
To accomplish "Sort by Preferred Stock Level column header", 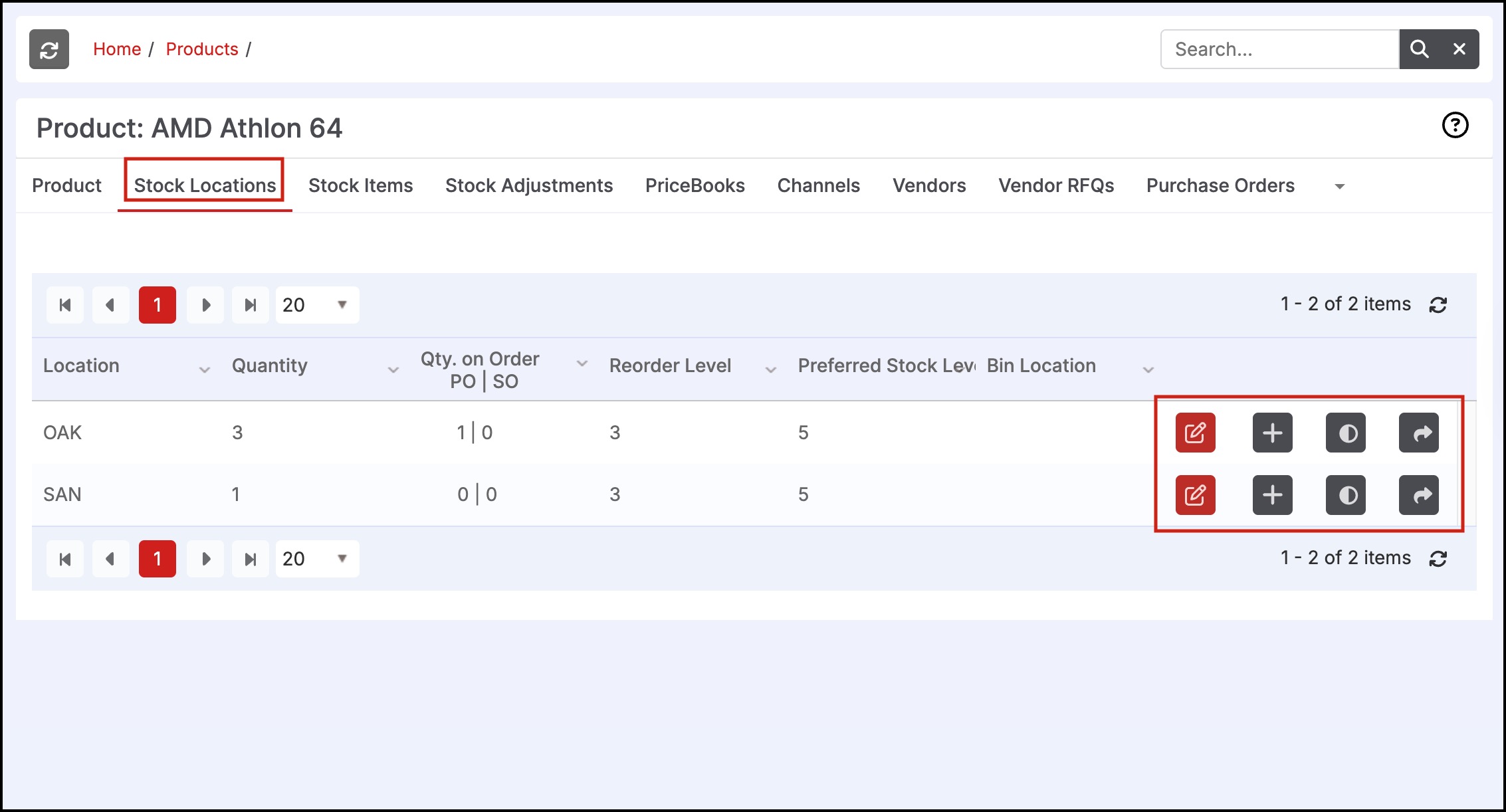I will click(887, 365).
